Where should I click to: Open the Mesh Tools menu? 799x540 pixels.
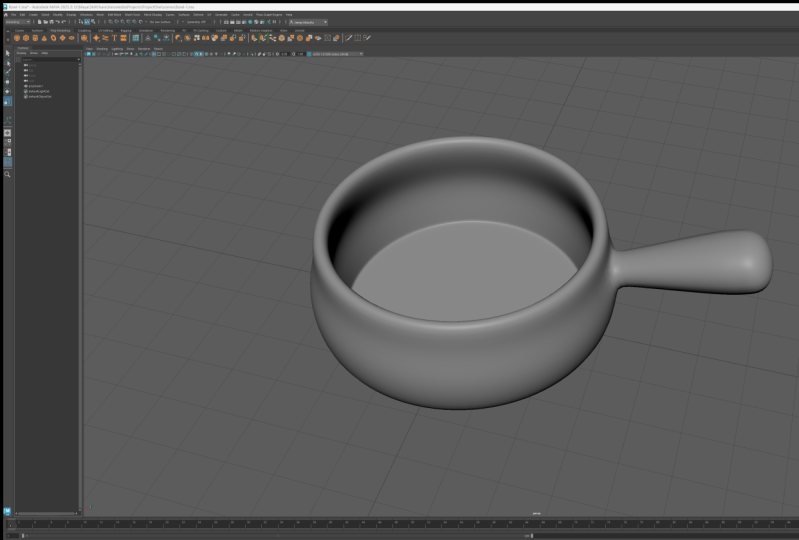pos(132,14)
